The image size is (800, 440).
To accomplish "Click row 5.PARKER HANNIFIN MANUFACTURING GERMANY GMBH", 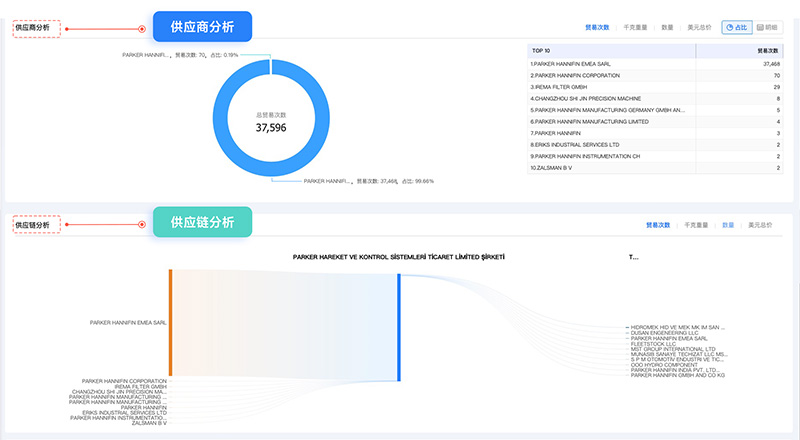I will 655,110.
